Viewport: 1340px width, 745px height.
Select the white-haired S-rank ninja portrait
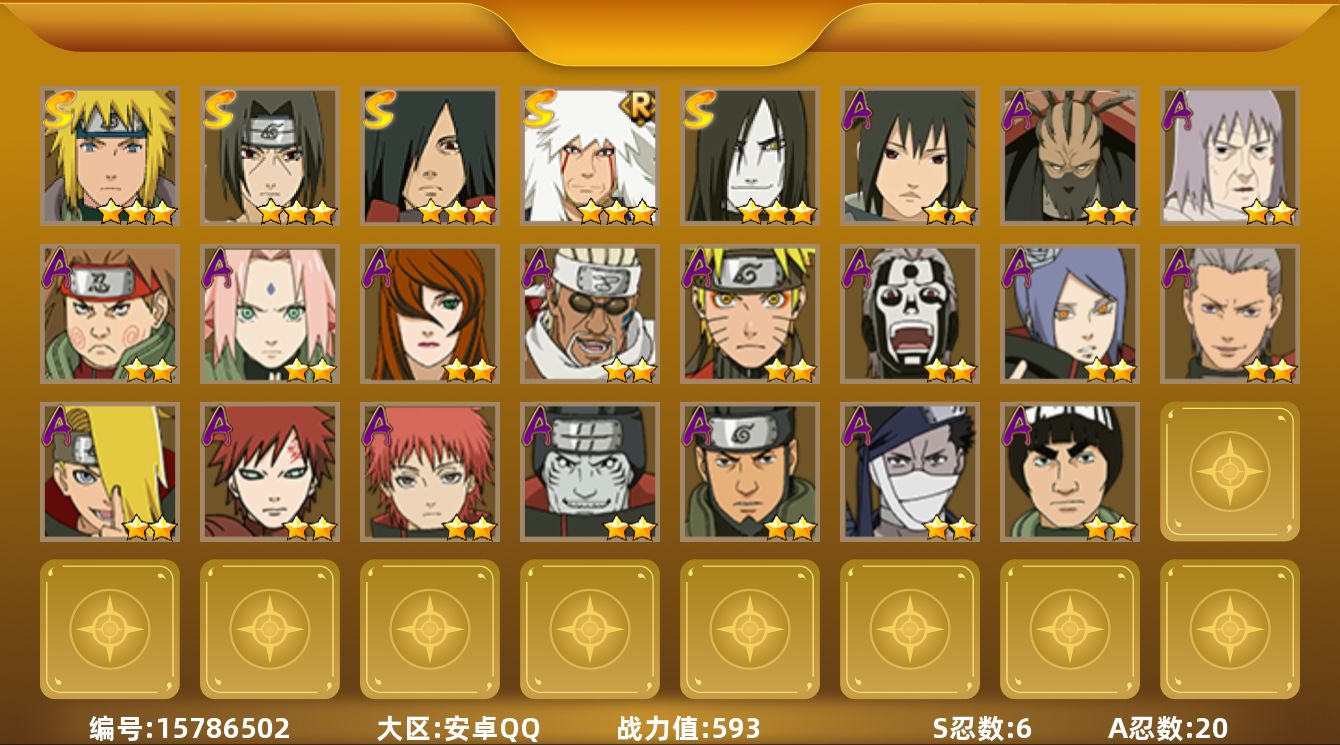[589, 156]
